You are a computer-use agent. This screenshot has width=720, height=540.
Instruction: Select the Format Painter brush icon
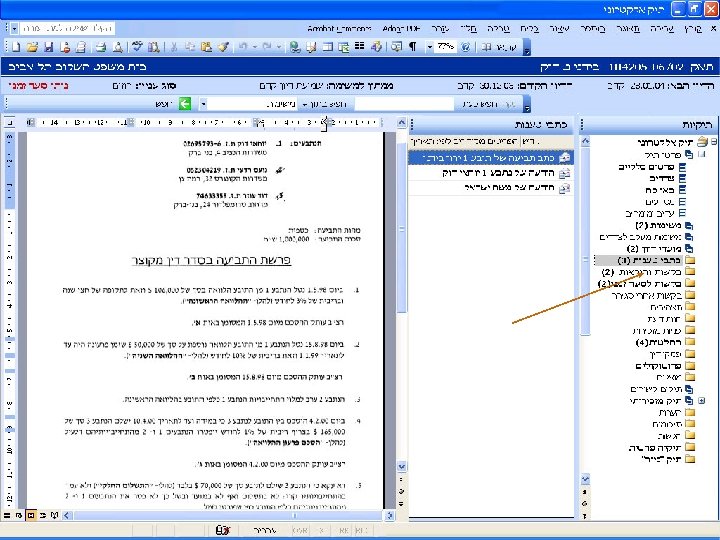tap(223, 47)
